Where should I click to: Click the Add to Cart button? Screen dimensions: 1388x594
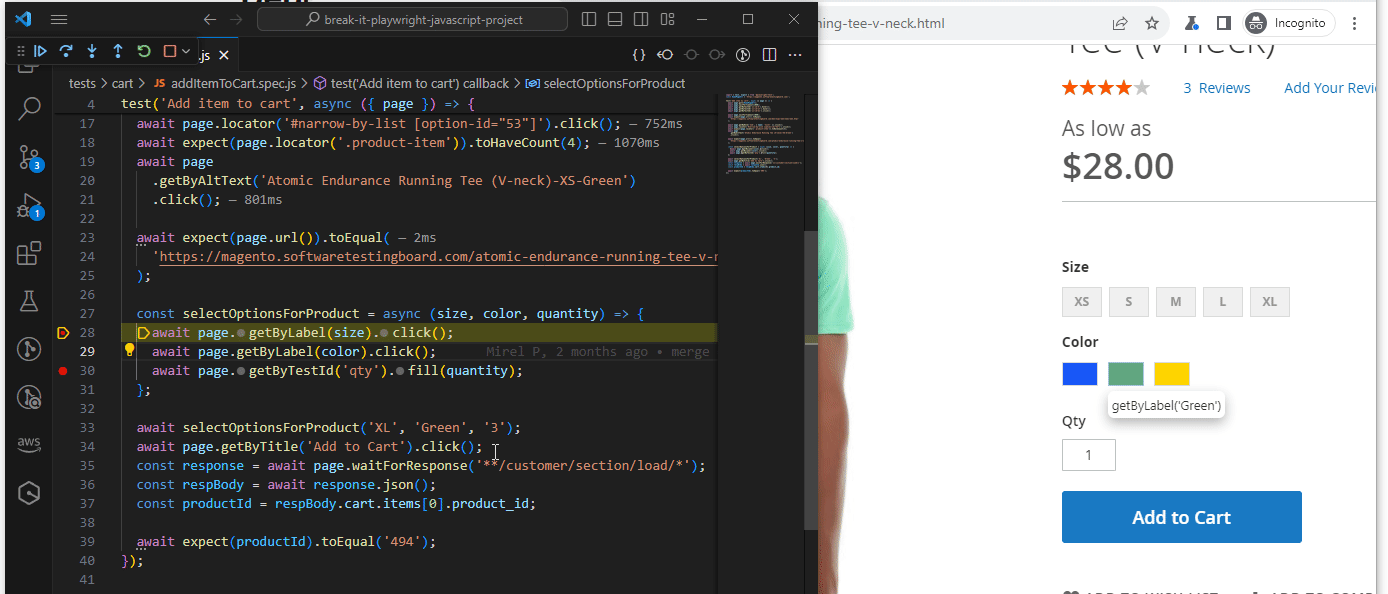click(1181, 517)
